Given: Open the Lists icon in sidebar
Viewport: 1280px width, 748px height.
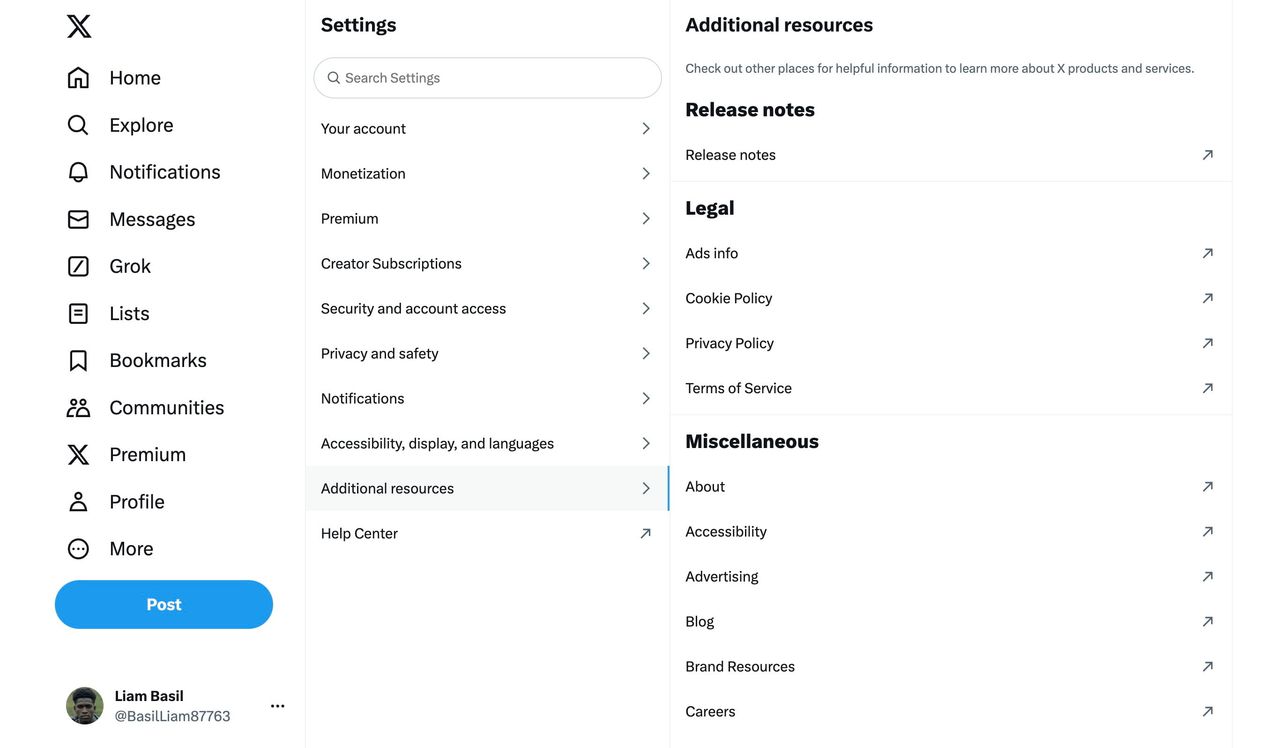Looking at the screenshot, I should (78, 313).
